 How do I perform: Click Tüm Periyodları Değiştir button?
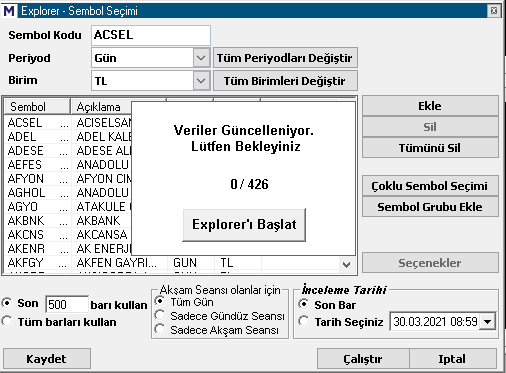pyautogui.click(x=285, y=58)
